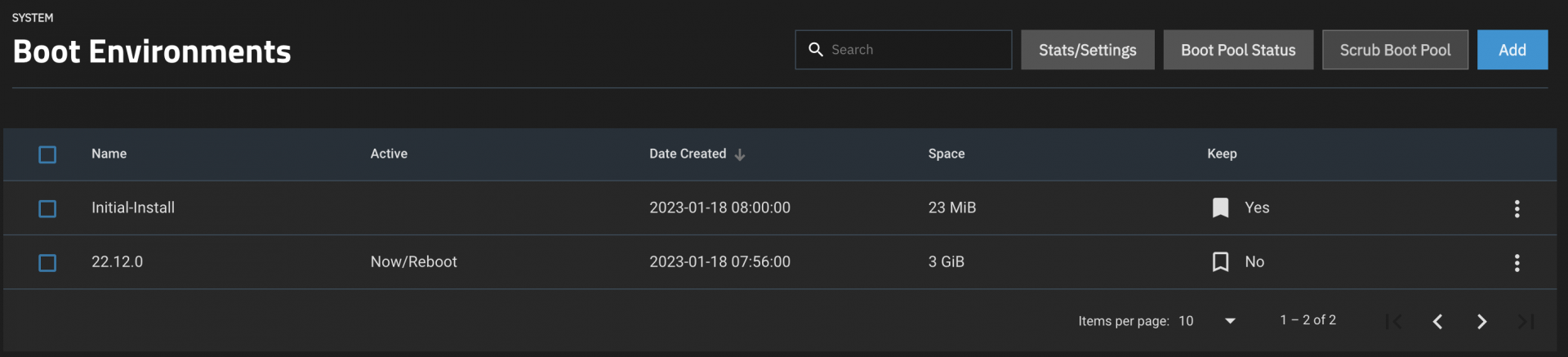The width and height of the screenshot is (1568, 357).
Task: Check the select-all checkbox in header
Action: click(47, 154)
